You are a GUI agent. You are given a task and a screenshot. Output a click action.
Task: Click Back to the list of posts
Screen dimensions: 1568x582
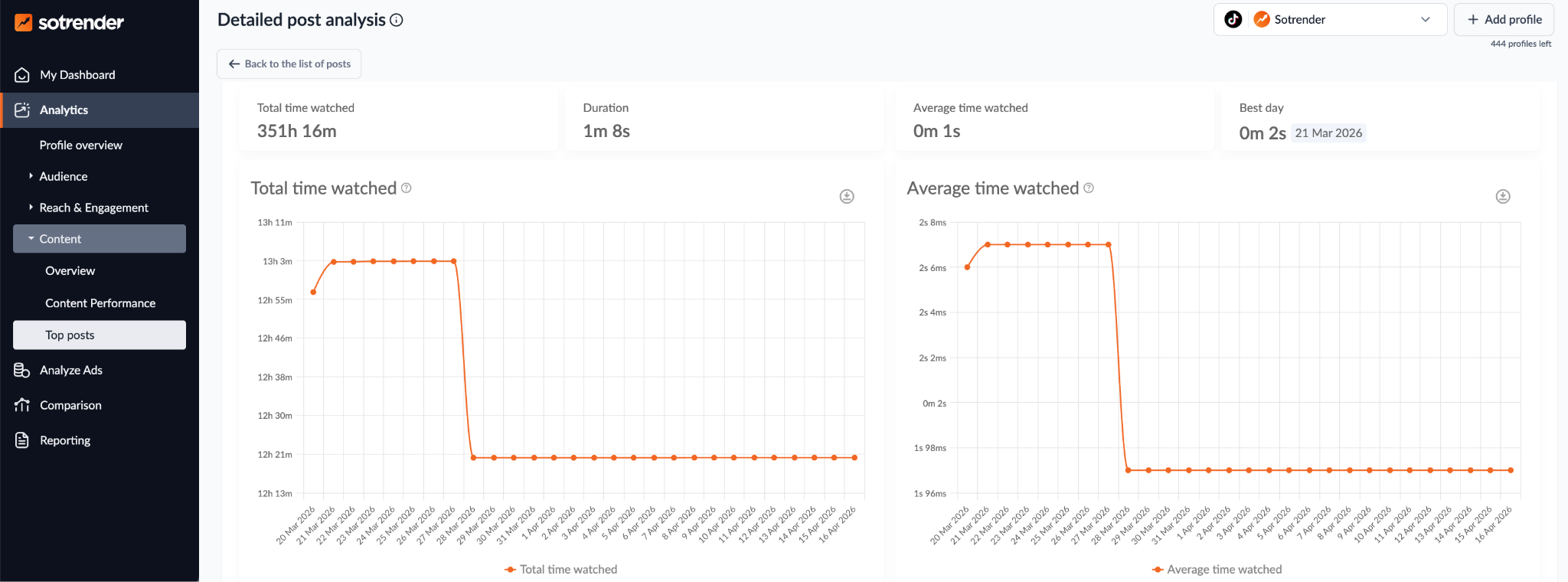pyautogui.click(x=289, y=64)
